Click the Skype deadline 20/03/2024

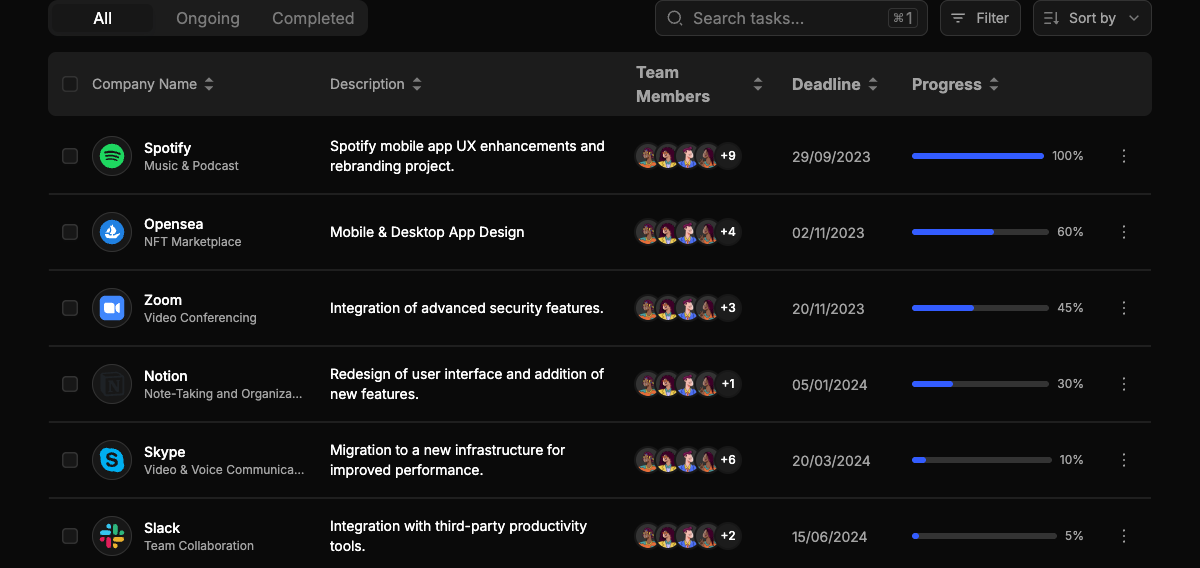[831, 461]
